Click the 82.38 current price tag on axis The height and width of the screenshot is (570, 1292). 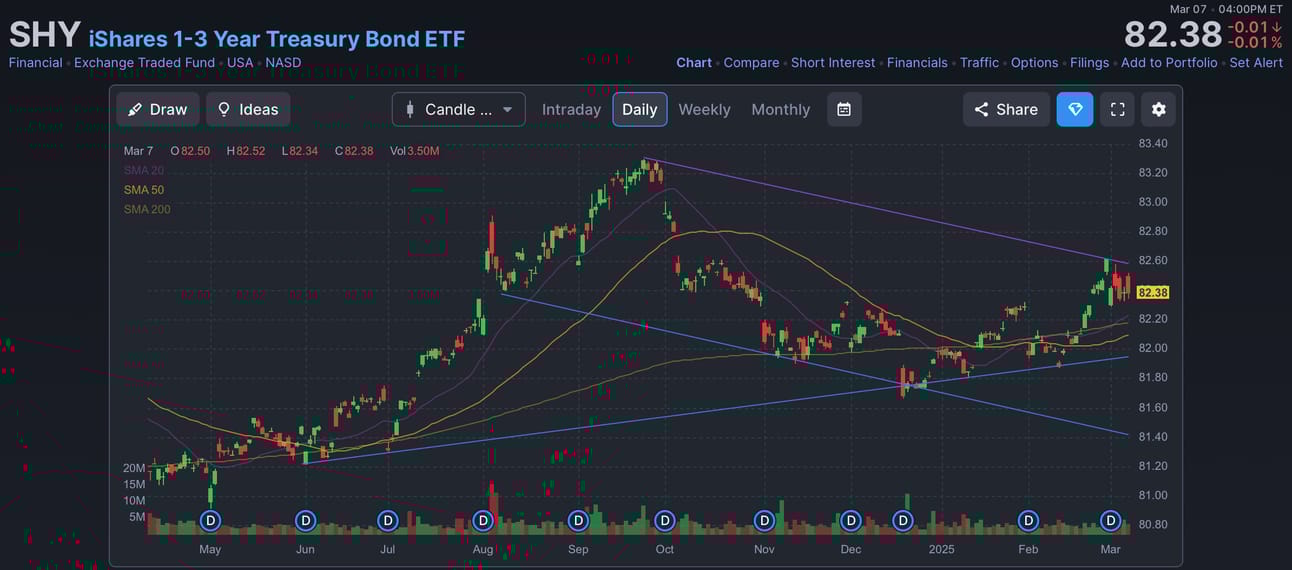(x=1153, y=292)
